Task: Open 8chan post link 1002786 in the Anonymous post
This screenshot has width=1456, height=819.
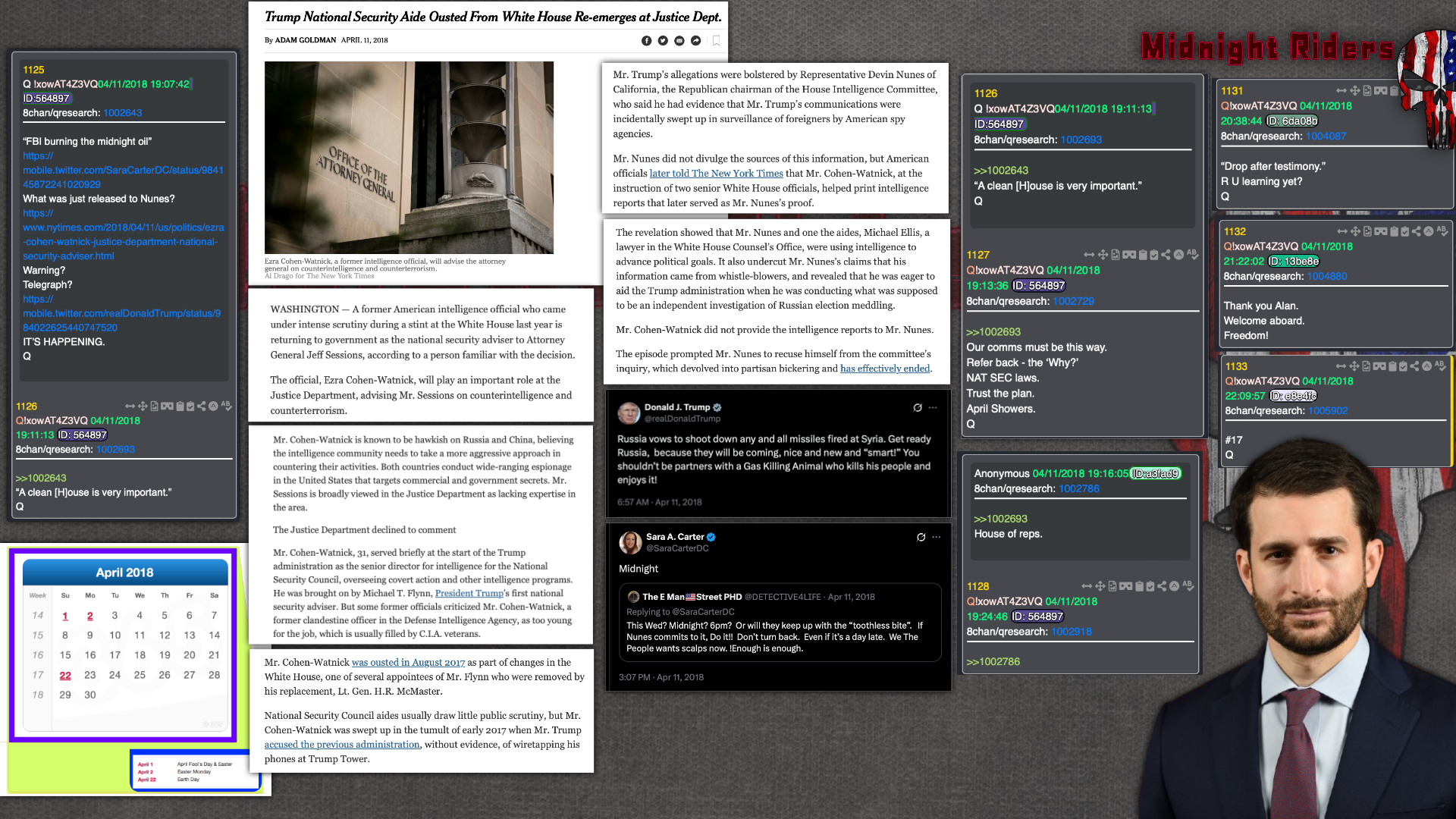Action: click(1079, 489)
